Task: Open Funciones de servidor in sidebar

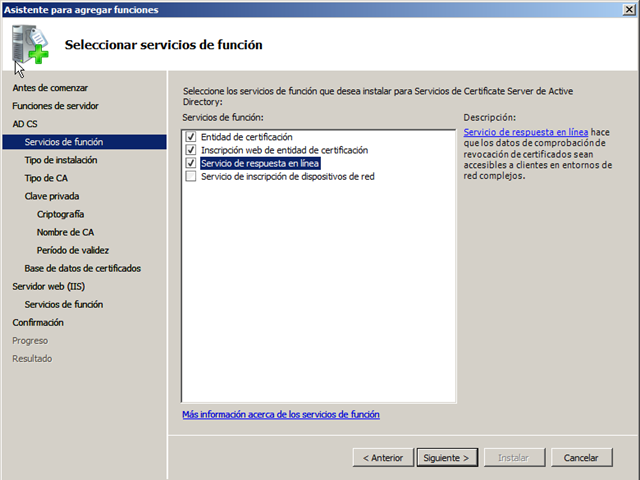Action: coord(55,106)
